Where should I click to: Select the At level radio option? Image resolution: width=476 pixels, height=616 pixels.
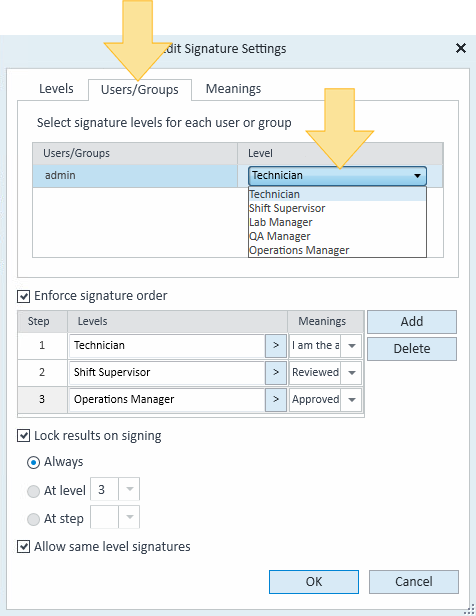click(33, 491)
